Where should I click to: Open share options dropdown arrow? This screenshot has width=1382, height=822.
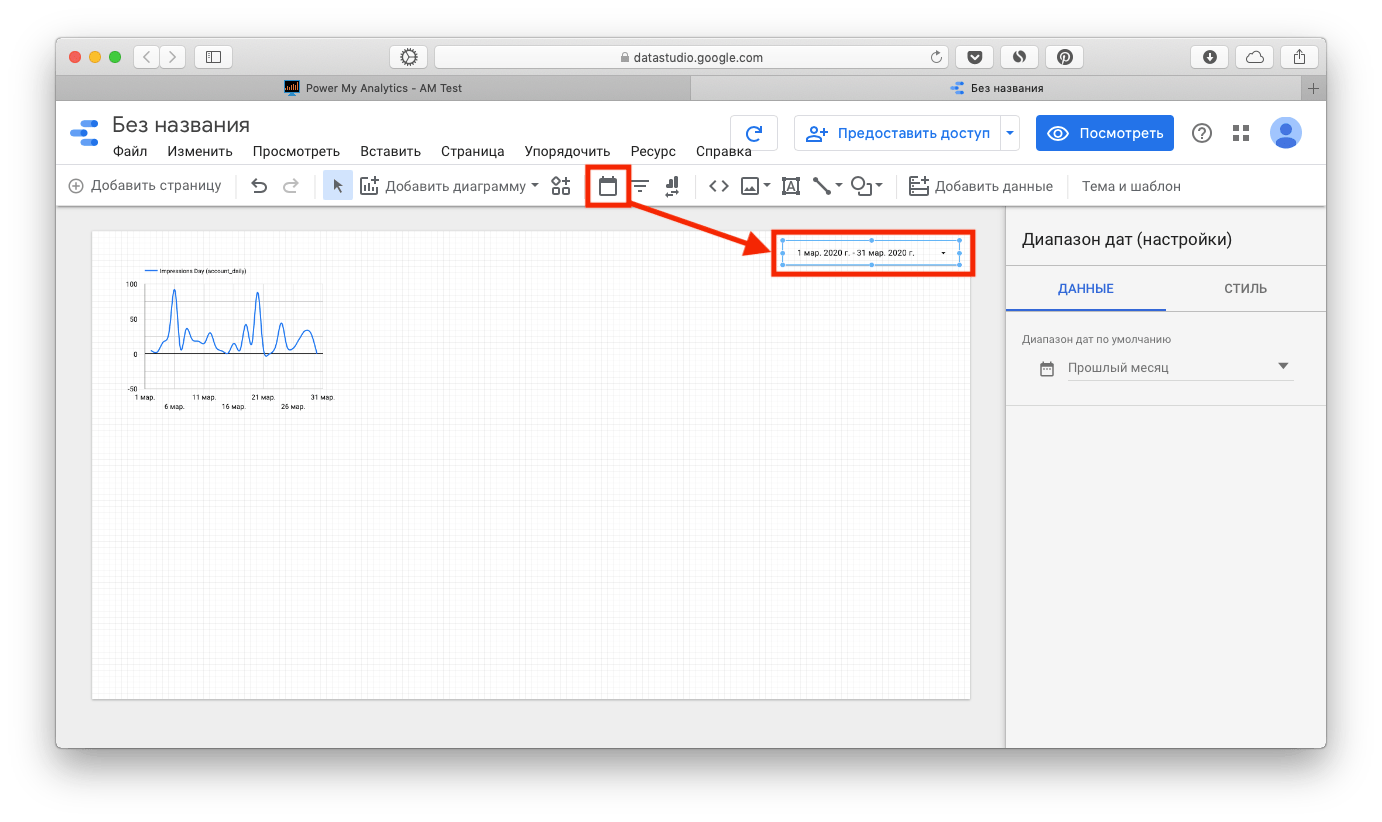1010,133
